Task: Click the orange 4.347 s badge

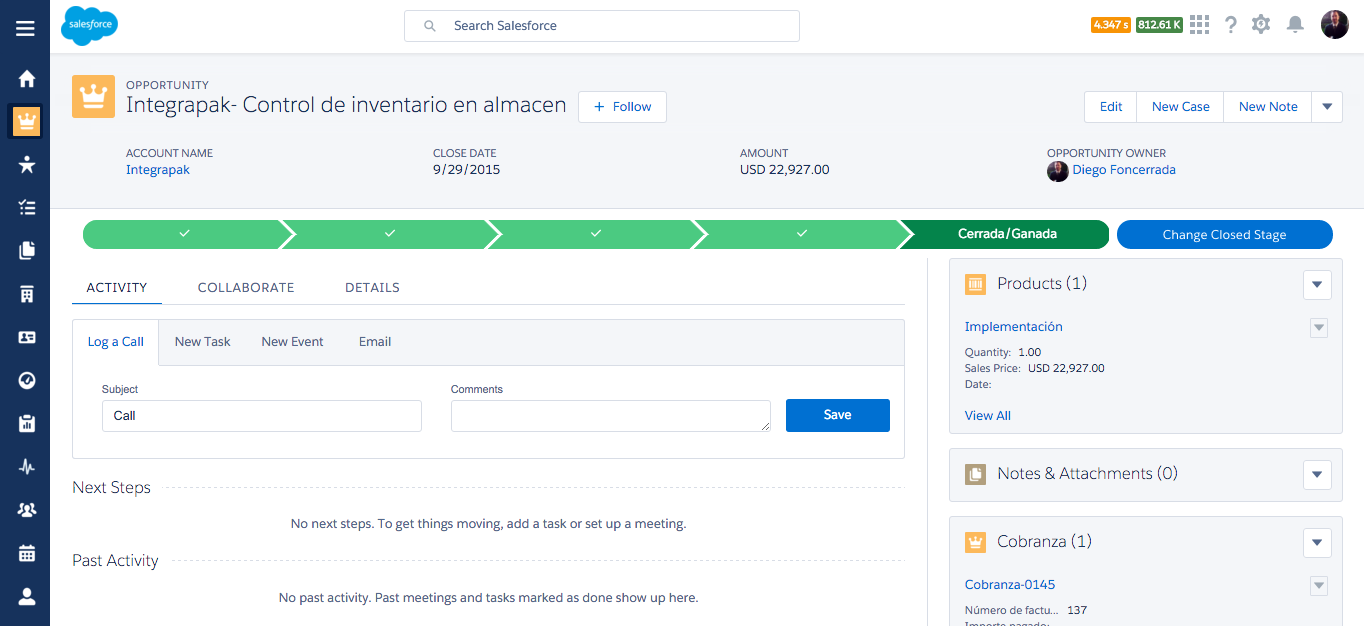Action: pyautogui.click(x=1110, y=24)
